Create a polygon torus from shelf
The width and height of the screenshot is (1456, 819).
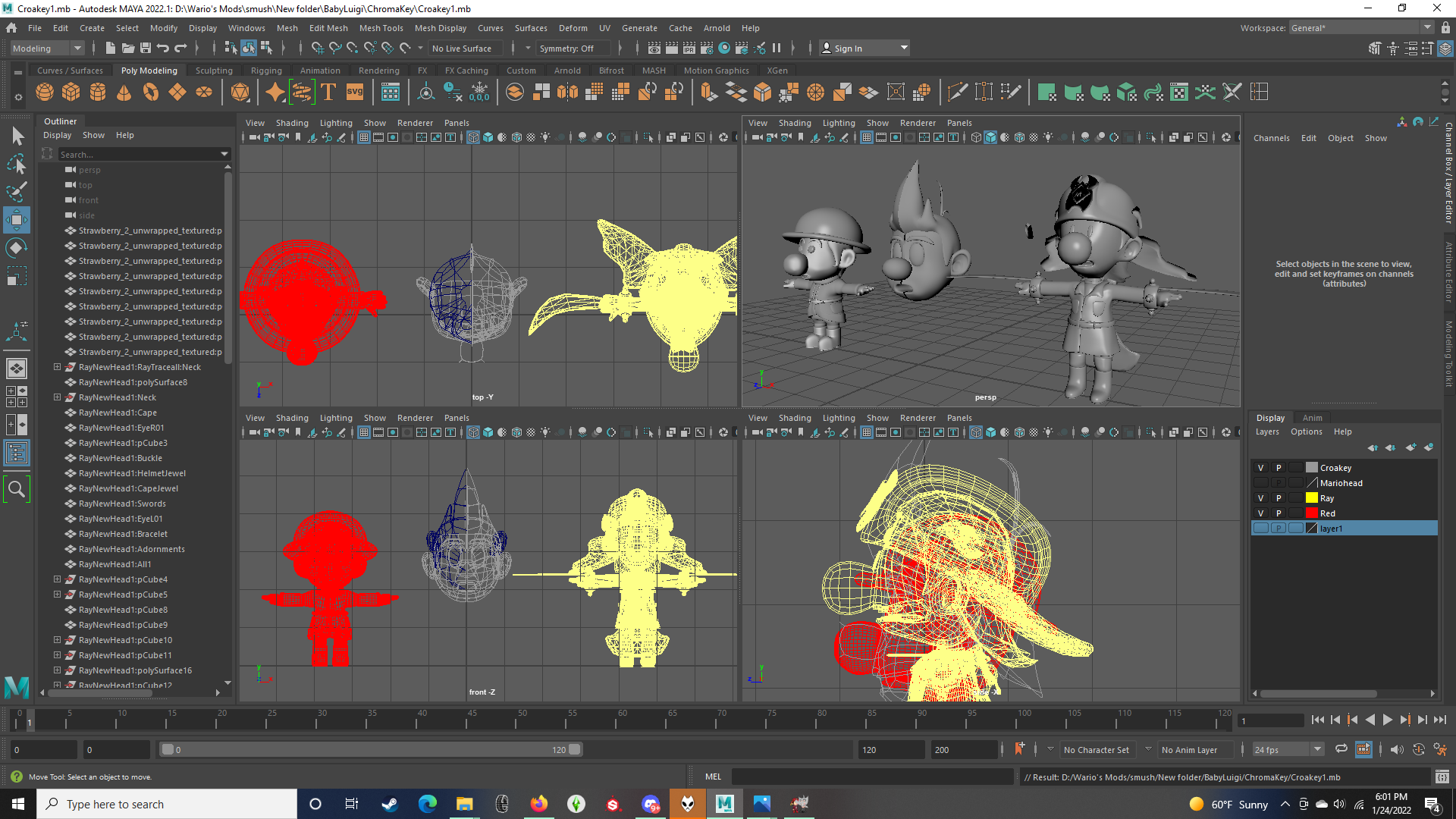pos(151,93)
